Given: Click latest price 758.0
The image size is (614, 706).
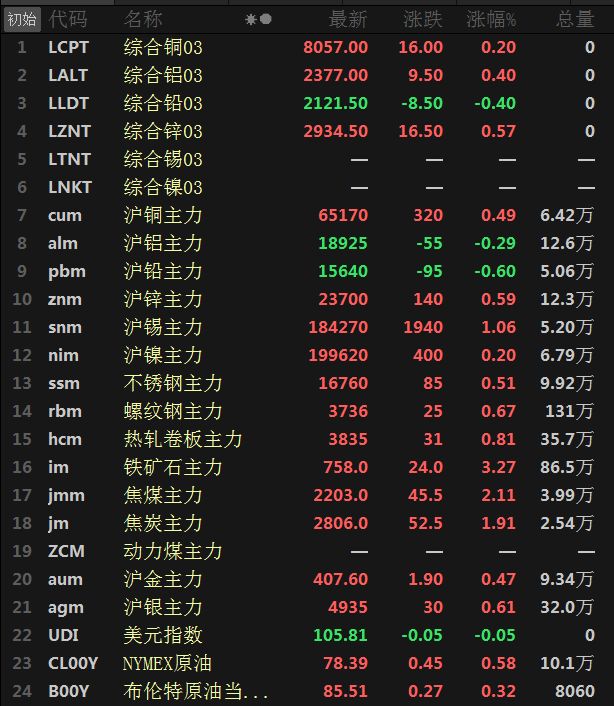Looking at the screenshot, I should point(346,467).
